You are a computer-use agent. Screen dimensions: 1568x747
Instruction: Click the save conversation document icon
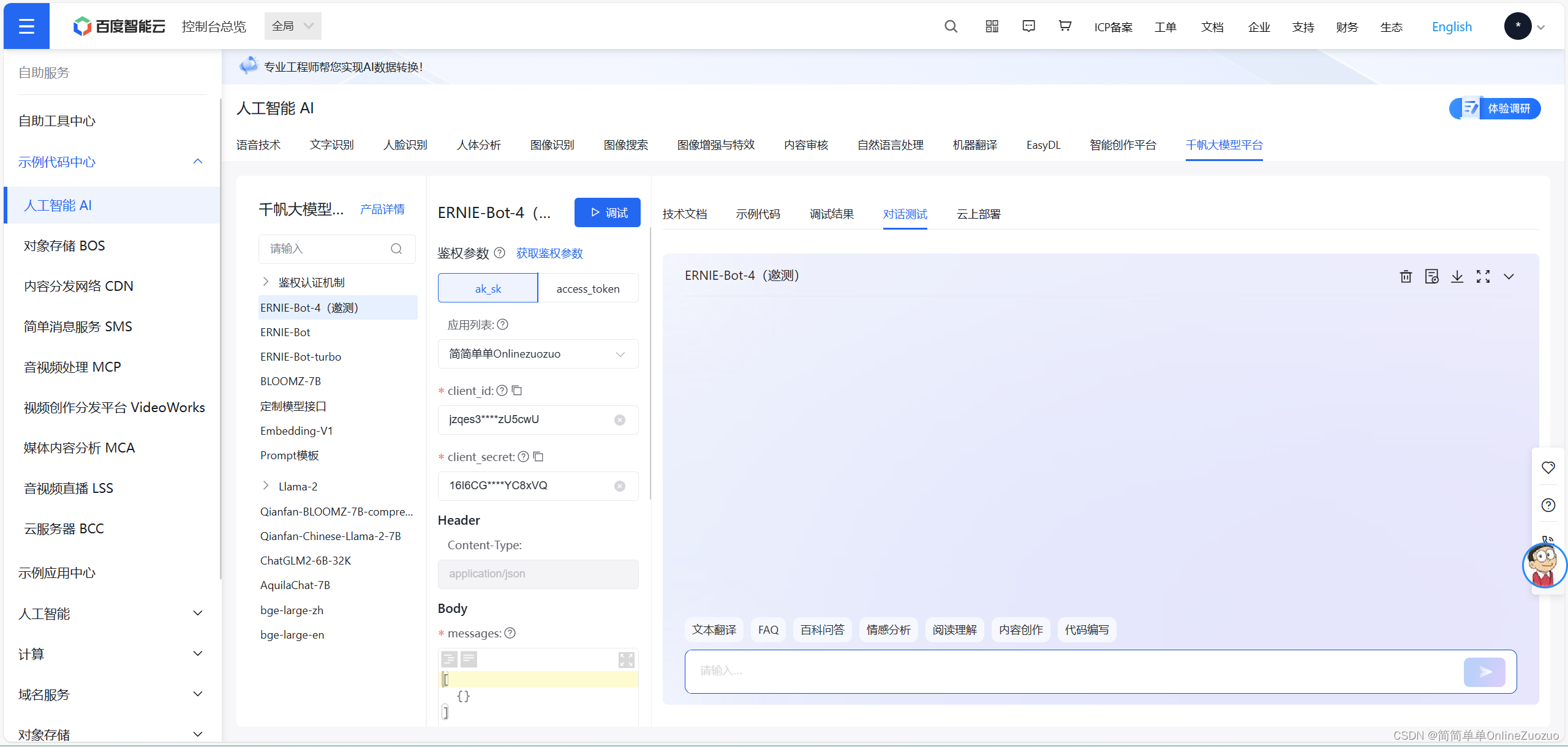1431,277
